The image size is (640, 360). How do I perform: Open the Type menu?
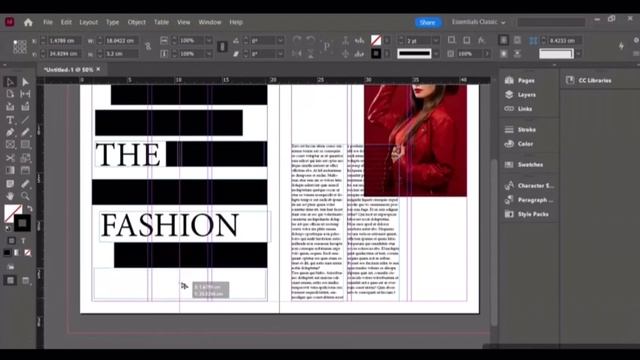point(112,22)
